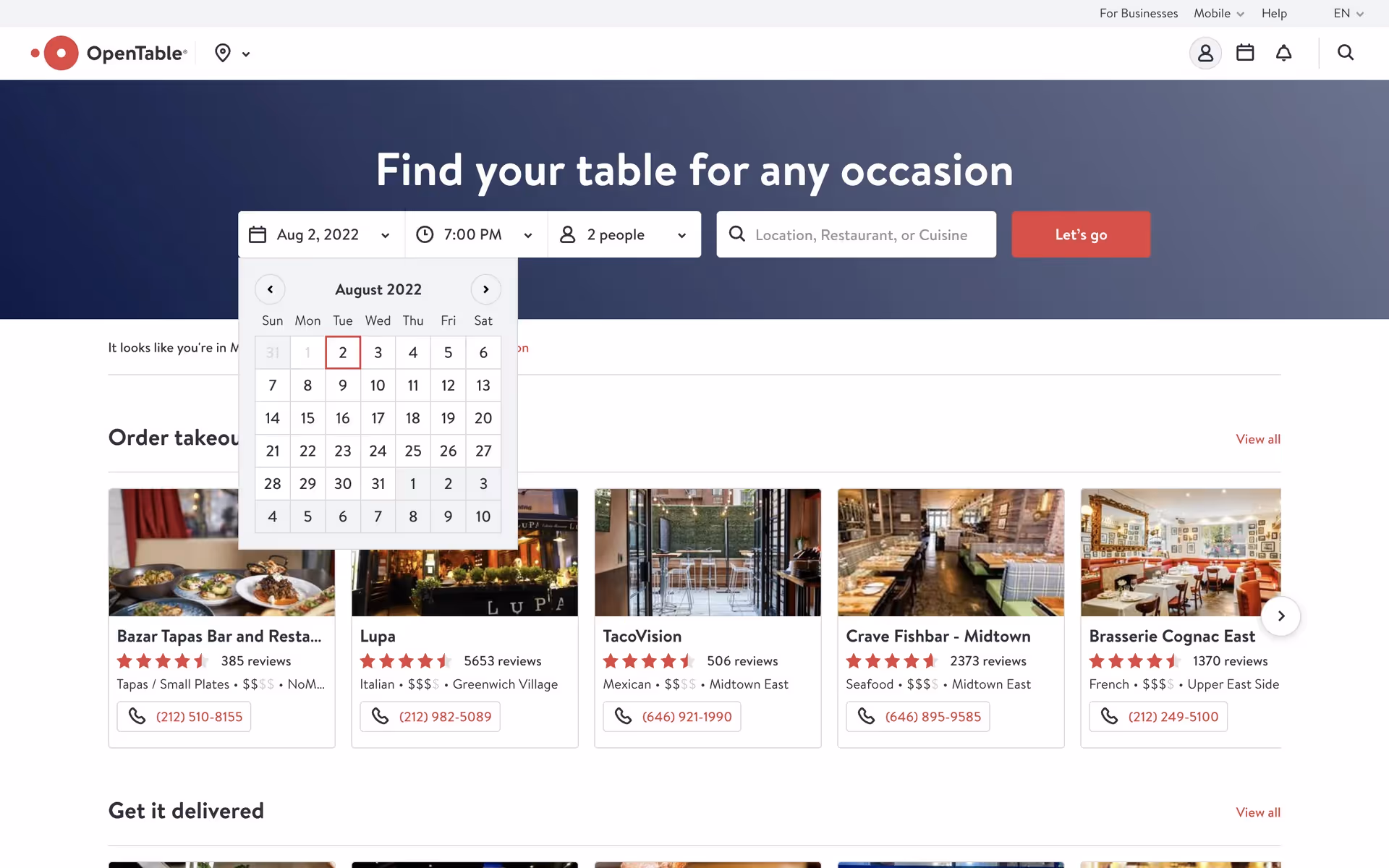1389x868 pixels.
Task: Click the OpenTable logo
Action: 110,53
